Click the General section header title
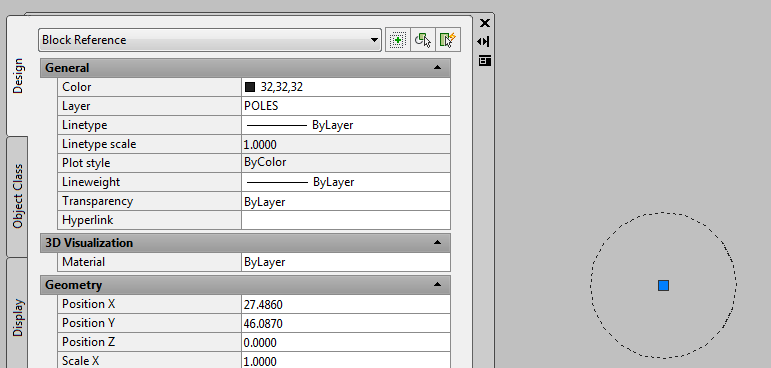Screen dimensions: 771x368 pos(67,68)
